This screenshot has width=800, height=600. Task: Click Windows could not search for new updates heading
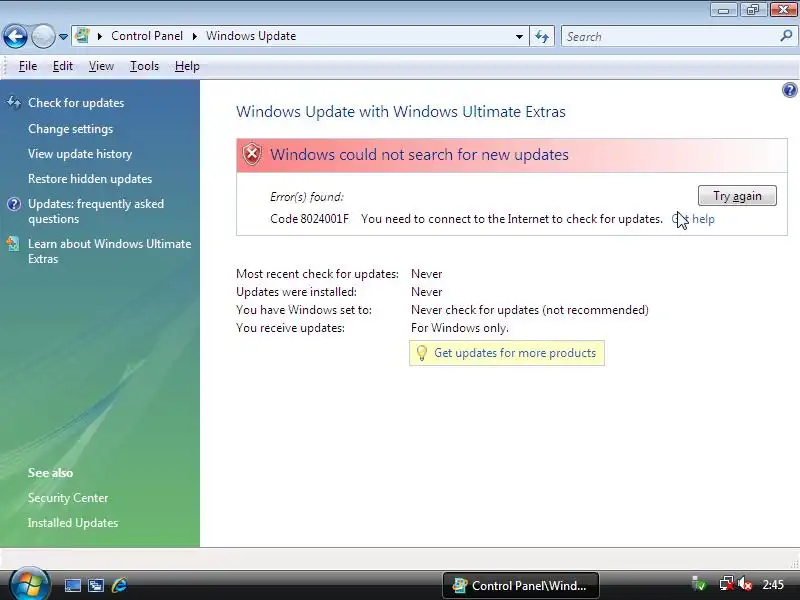(419, 155)
